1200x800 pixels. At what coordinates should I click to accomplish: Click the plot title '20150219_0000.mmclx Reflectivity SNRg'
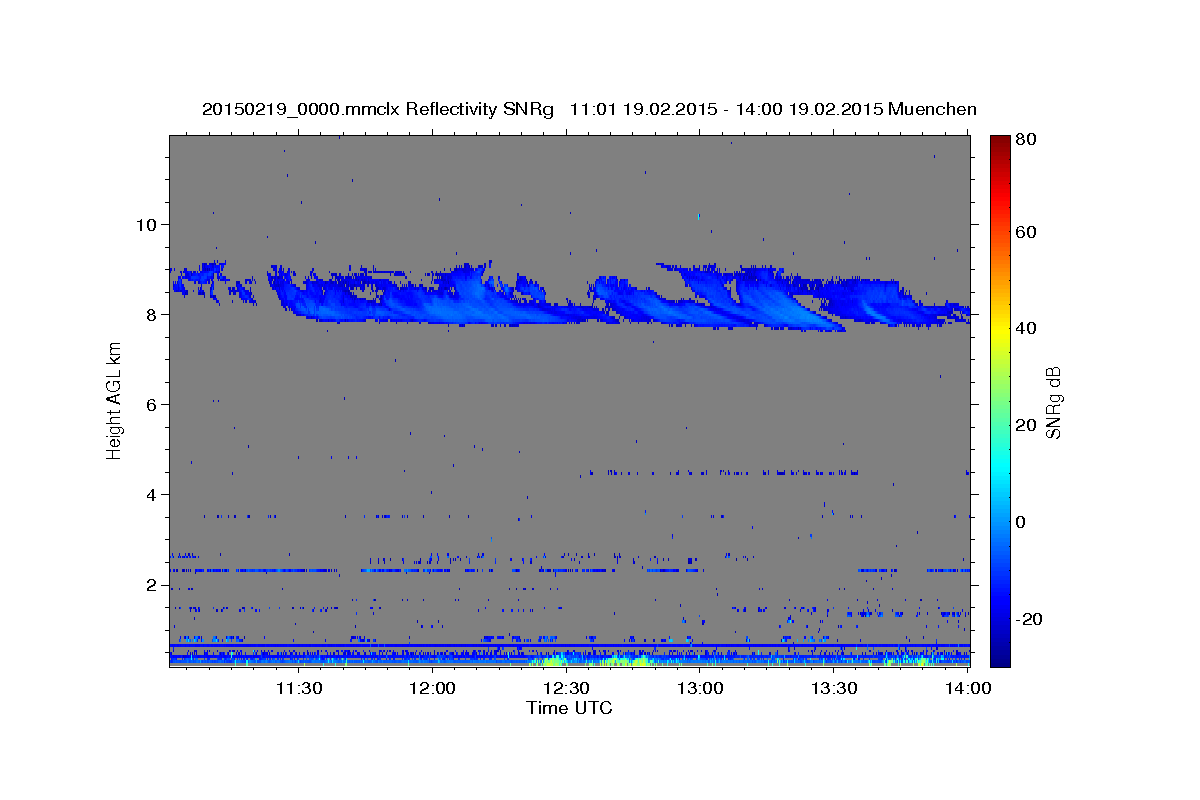pyautogui.click(x=378, y=109)
